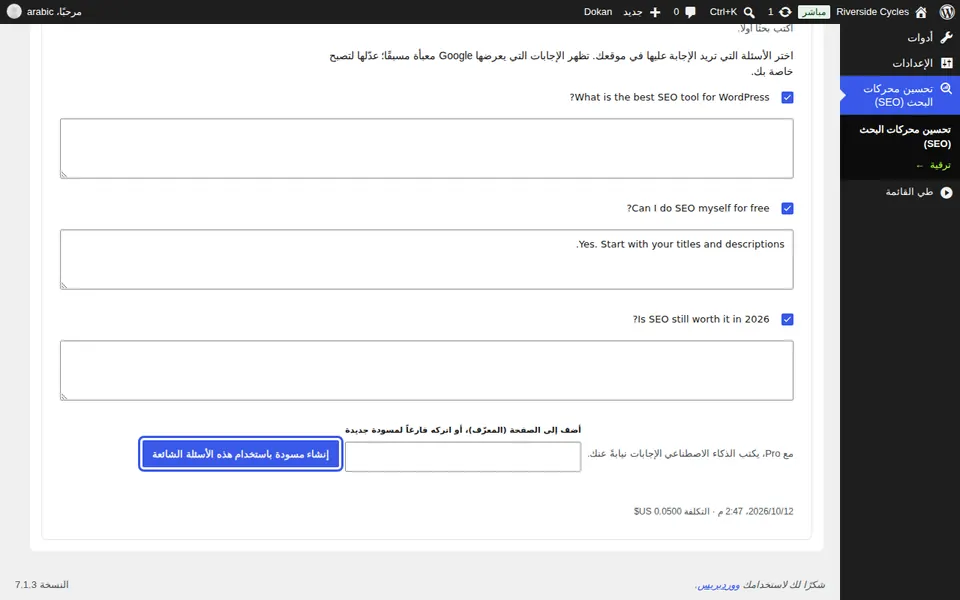Uncheck 'Is SEO still worth it in 2026'
Viewport: 960px width, 600px height.
pos(787,320)
